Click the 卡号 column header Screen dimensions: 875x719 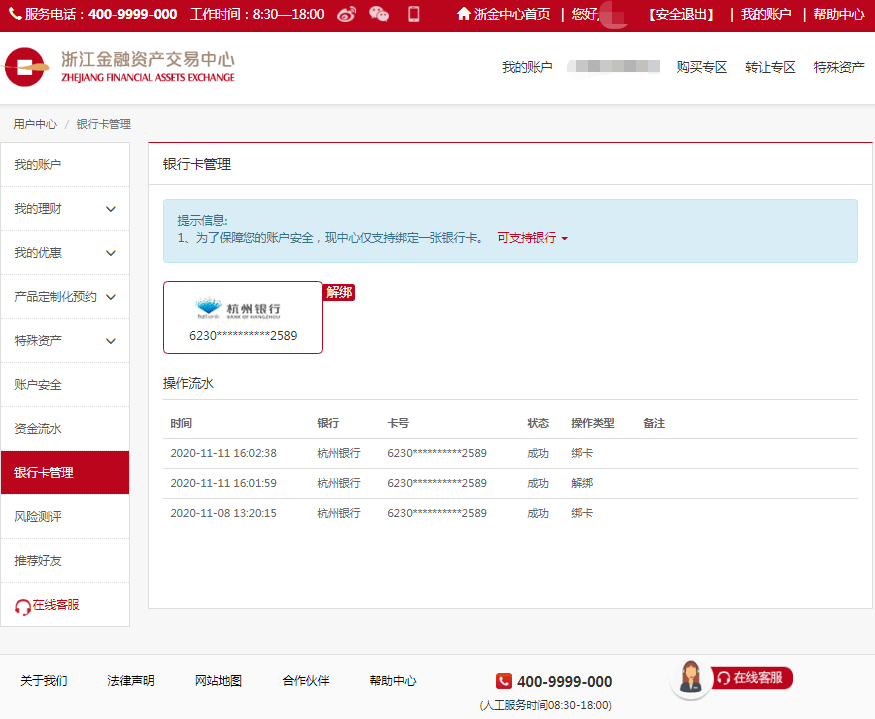(398, 423)
